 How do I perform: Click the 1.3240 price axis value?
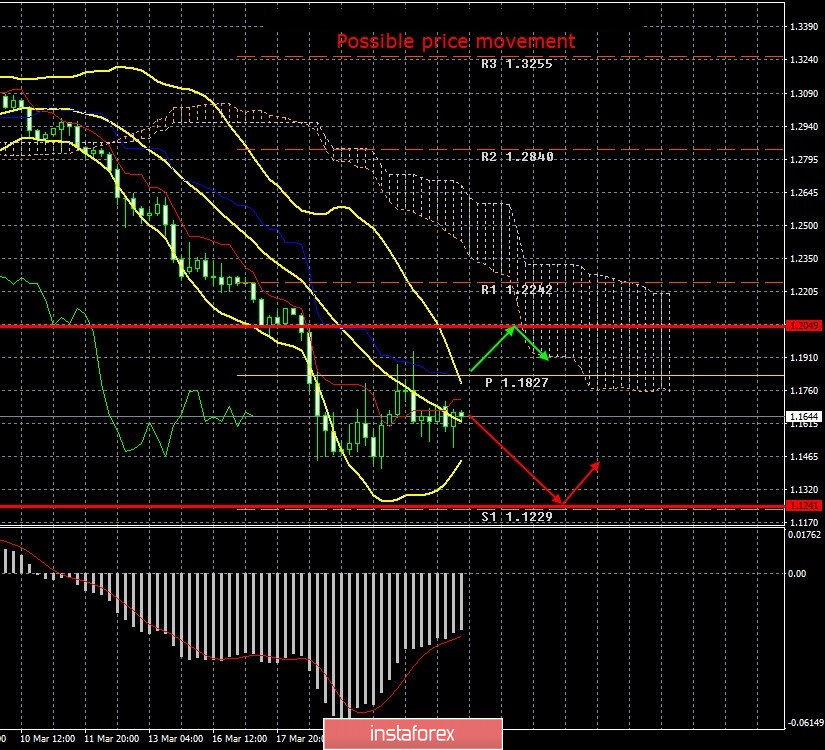tap(804, 60)
